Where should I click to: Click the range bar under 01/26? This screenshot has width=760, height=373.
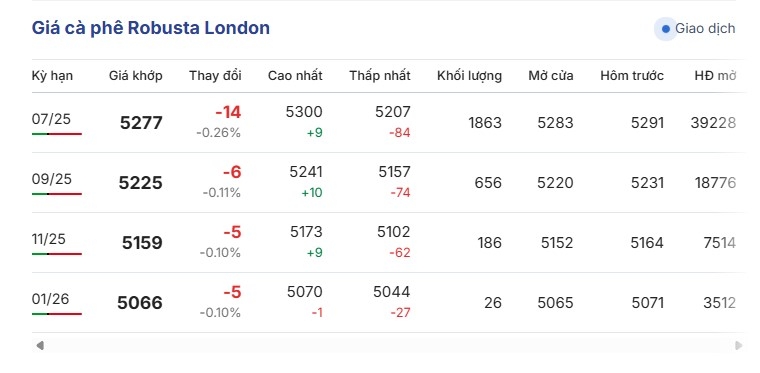57,314
